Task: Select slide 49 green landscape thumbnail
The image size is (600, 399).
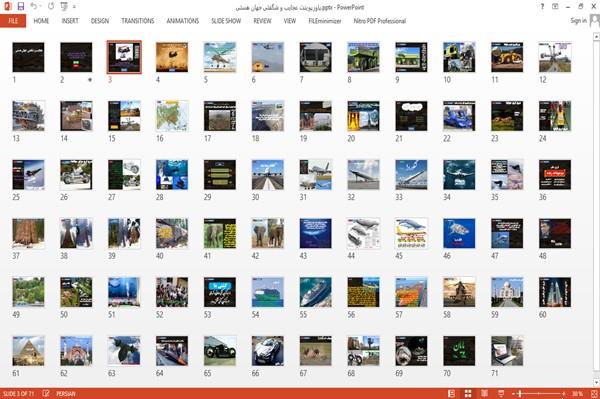Action: click(28, 292)
